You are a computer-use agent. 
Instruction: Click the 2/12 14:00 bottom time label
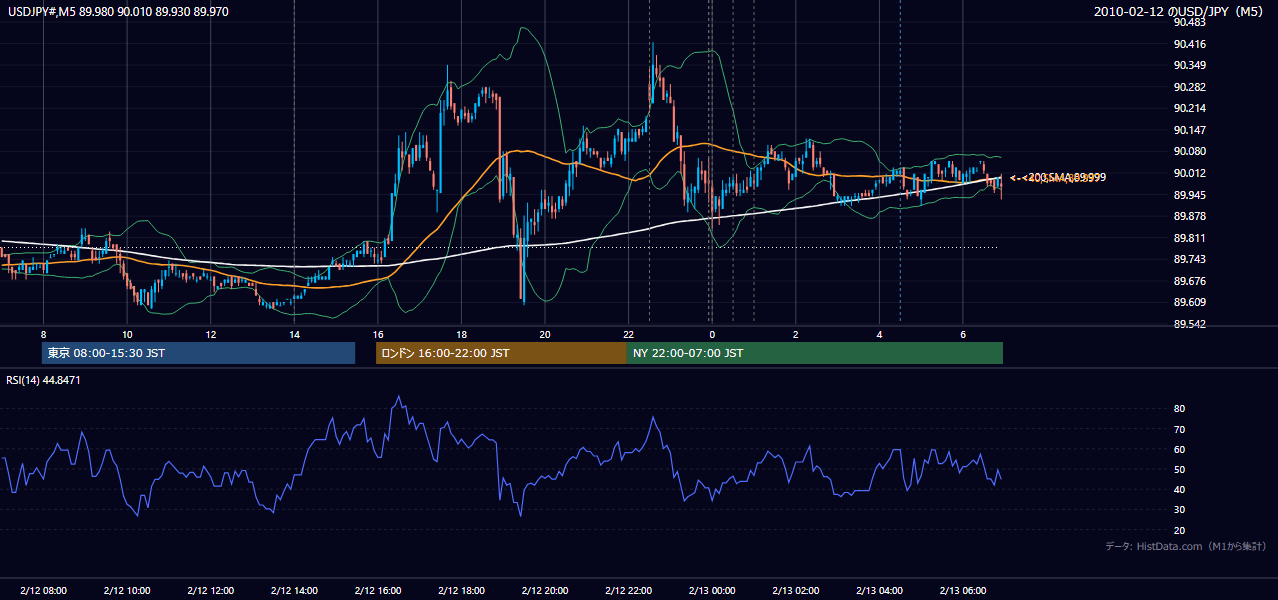pos(294,591)
